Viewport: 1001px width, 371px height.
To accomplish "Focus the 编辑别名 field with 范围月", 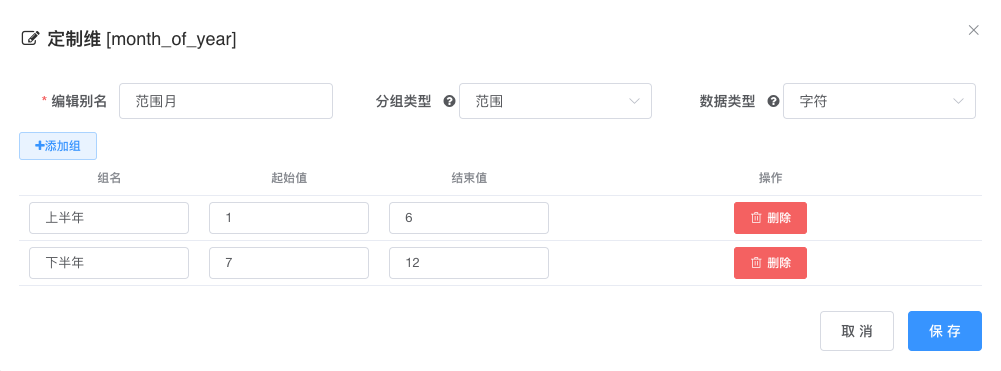I will (x=226, y=101).
